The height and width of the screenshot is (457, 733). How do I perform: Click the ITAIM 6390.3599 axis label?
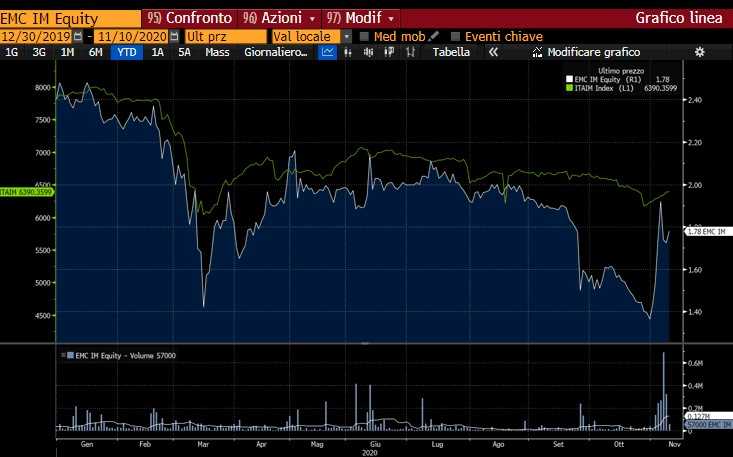pyautogui.click(x=27, y=192)
